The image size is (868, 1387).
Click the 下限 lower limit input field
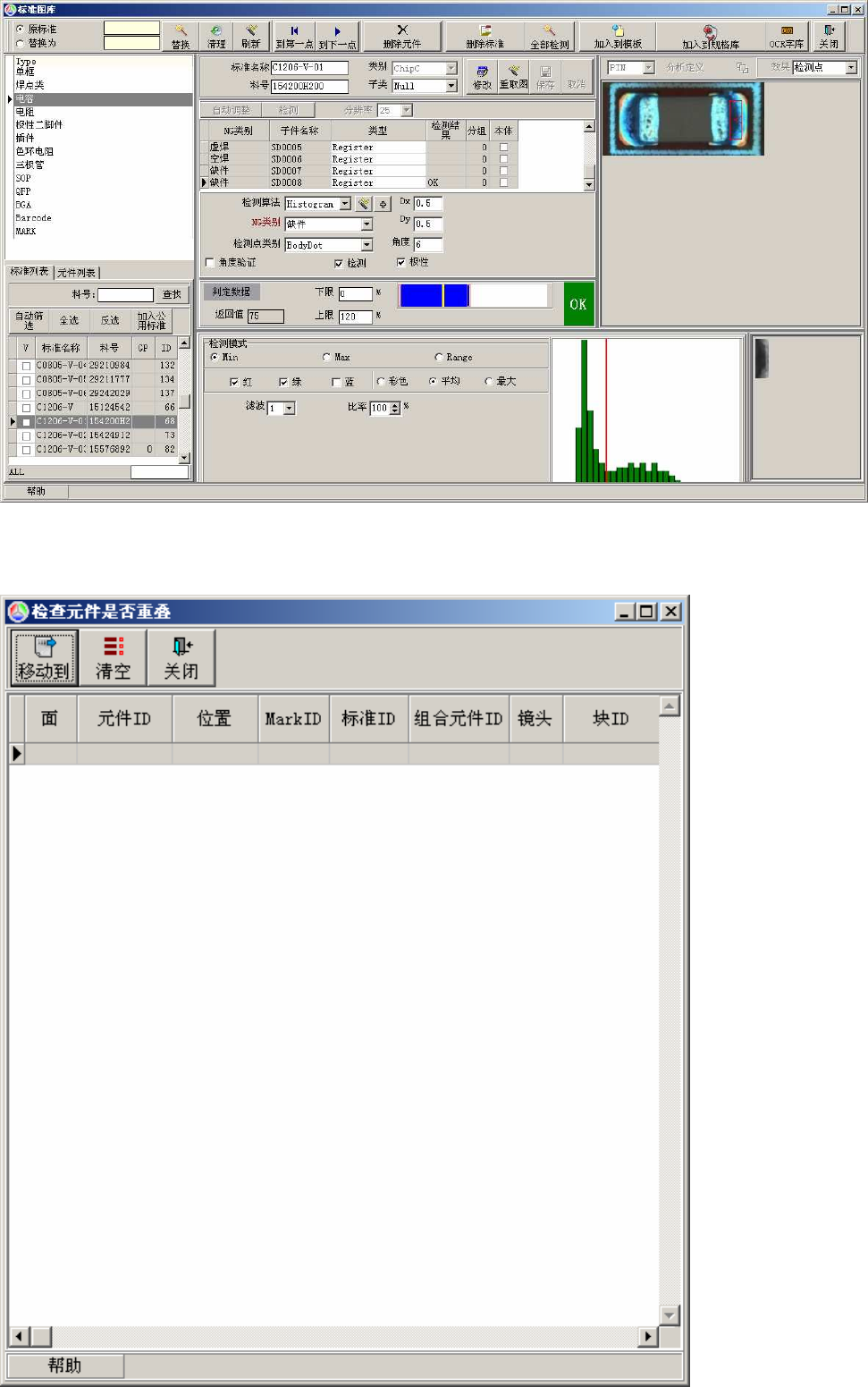tap(355, 293)
